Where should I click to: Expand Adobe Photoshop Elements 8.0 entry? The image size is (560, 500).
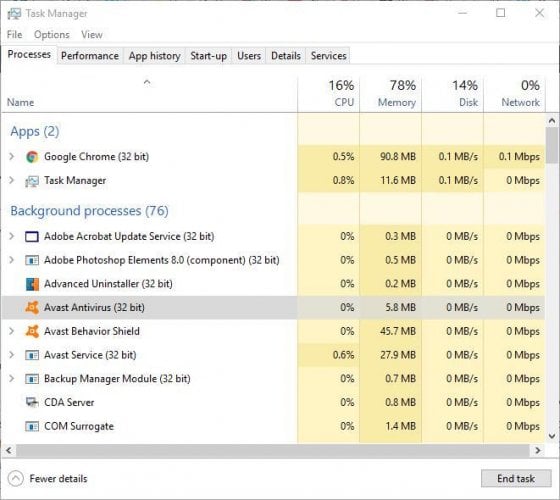coord(11,260)
